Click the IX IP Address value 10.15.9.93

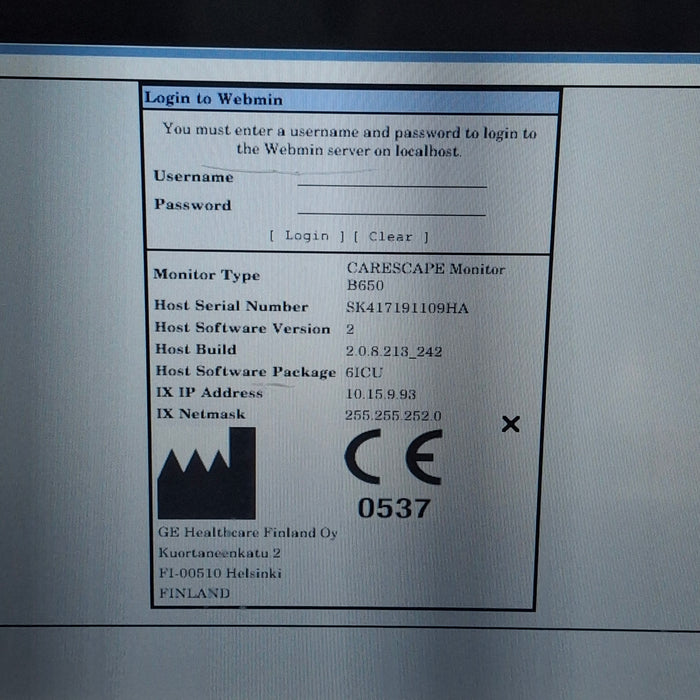pos(381,393)
